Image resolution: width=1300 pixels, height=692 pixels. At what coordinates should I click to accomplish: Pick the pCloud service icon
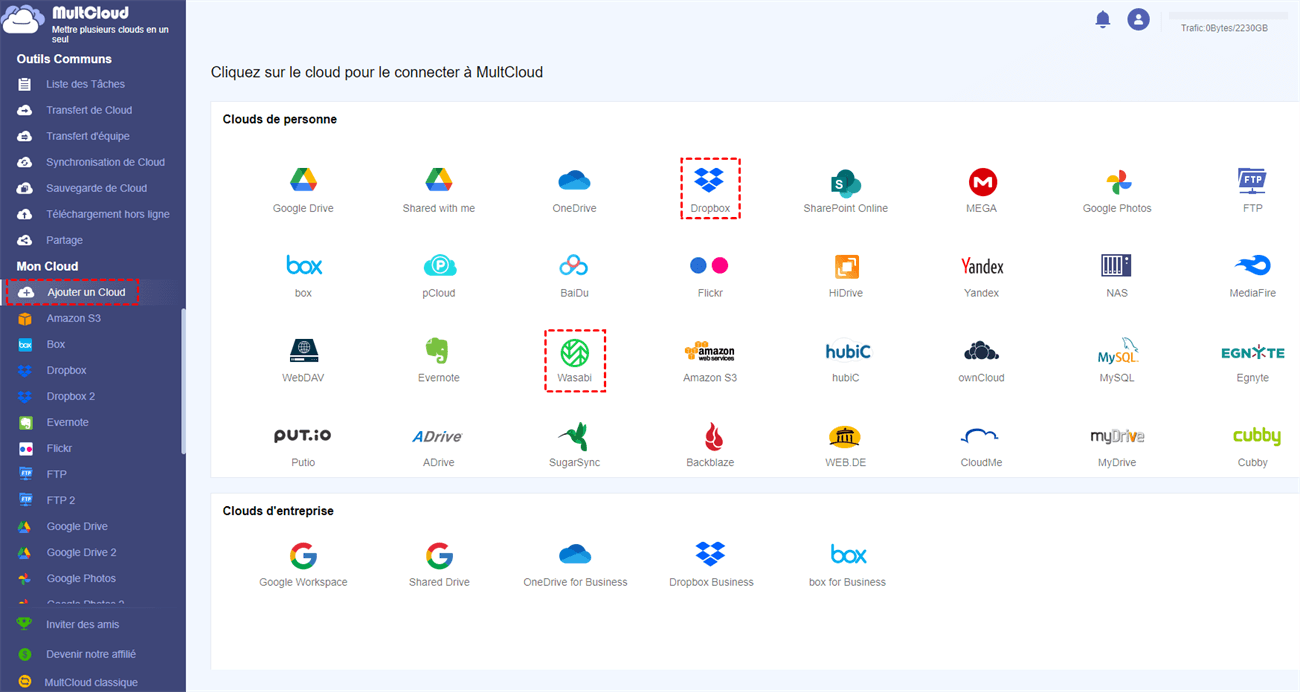[x=439, y=266]
